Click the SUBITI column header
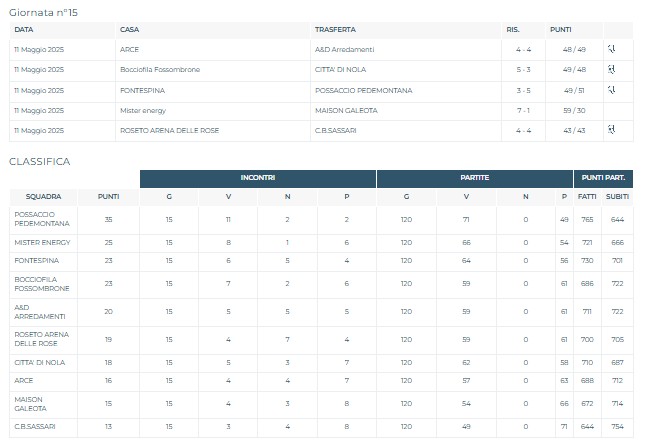 pos(617,197)
